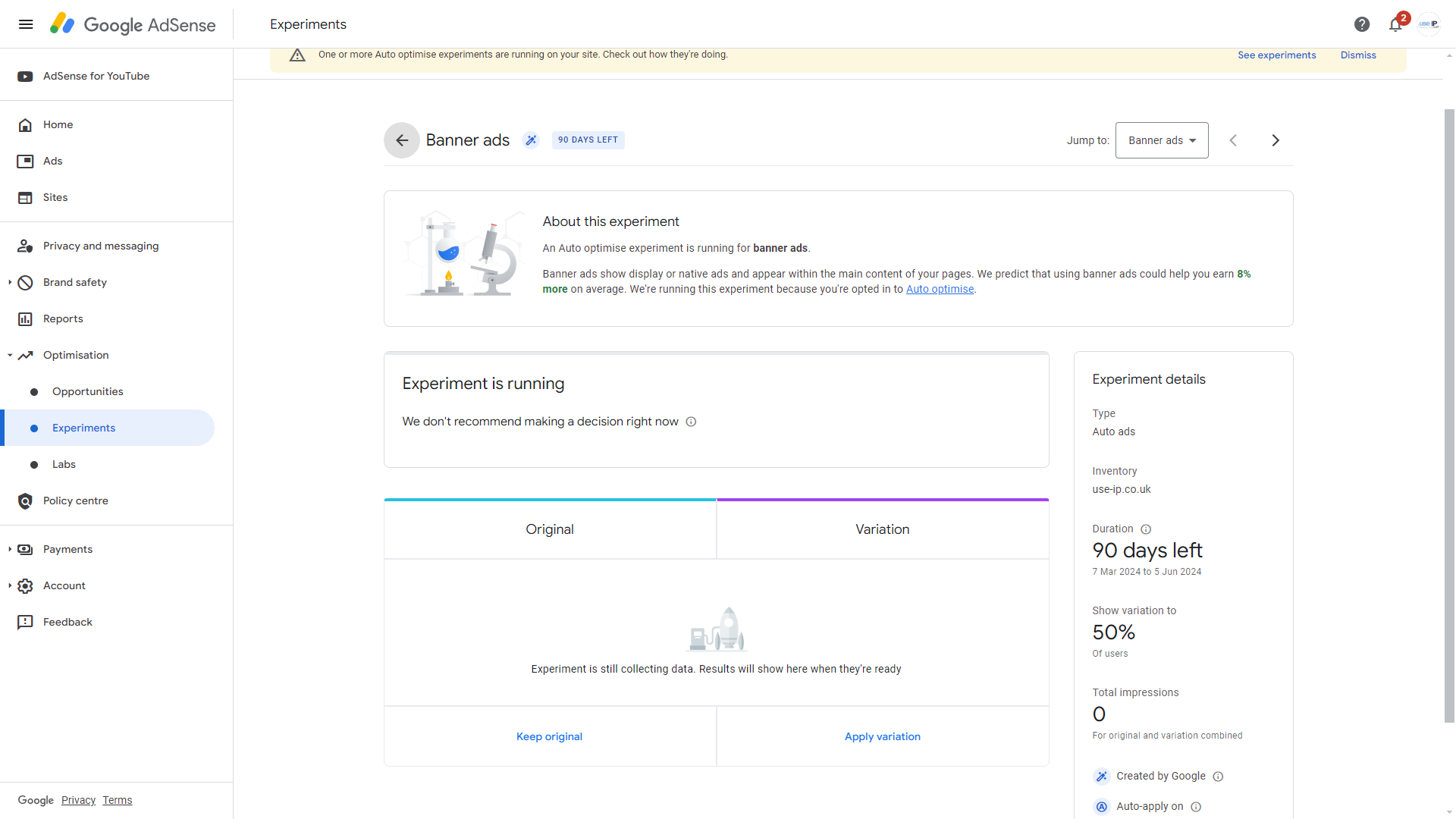1456x819 pixels.
Task: Click the Keep original button
Action: [x=550, y=736]
